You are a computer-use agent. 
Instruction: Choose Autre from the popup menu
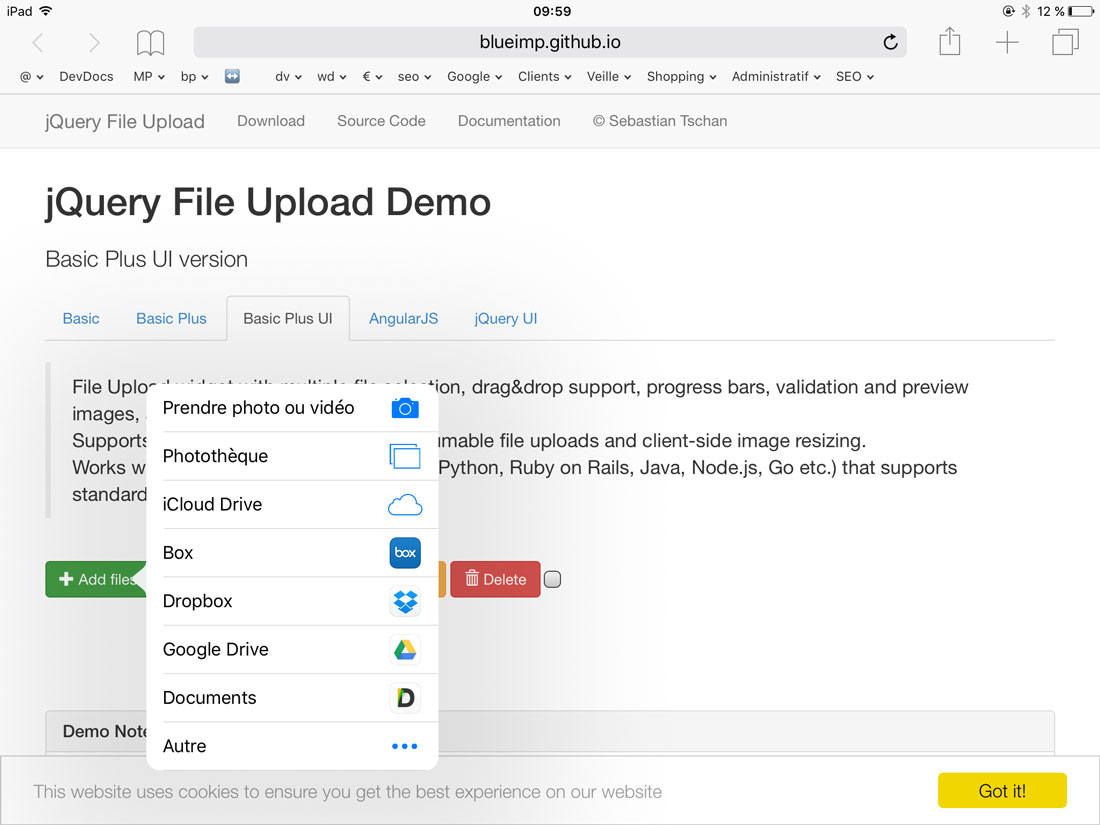pos(293,746)
